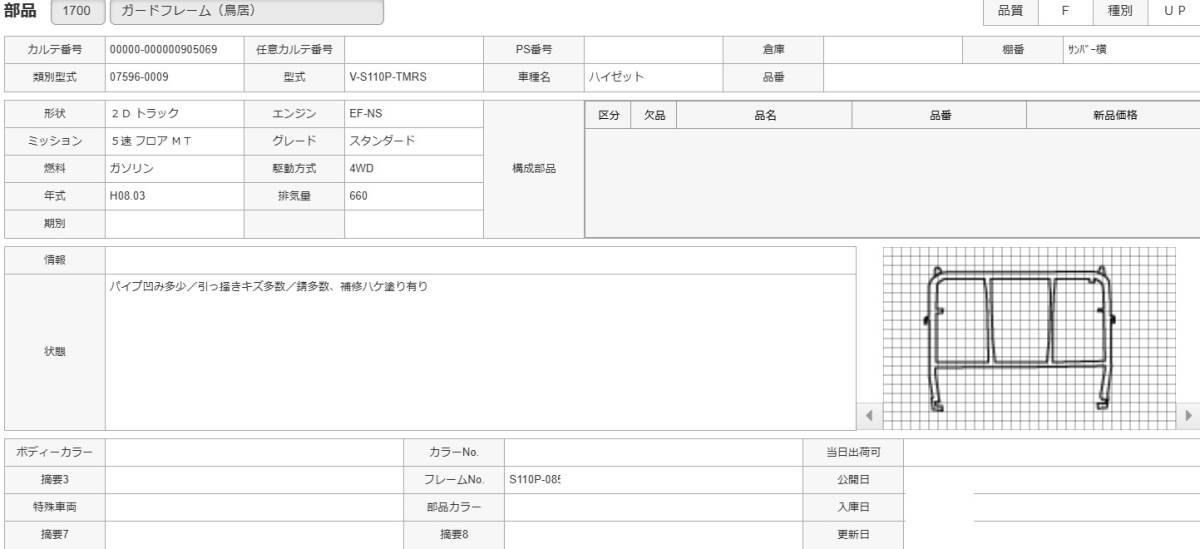Click the empty 倉庫 field
This screenshot has width=1200, height=549.
click(x=893, y=49)
